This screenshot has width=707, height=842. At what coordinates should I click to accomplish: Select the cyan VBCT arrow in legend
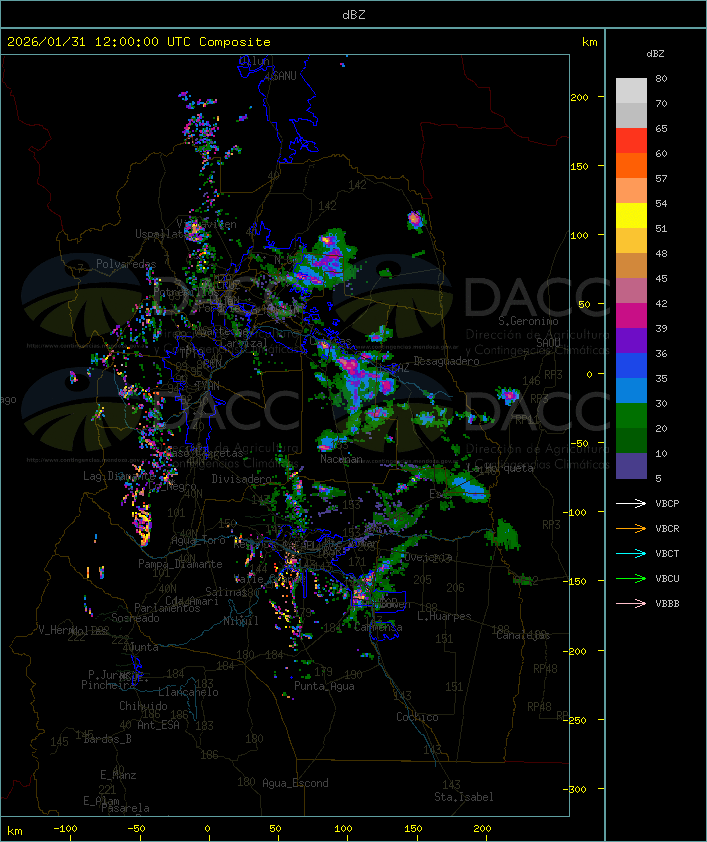tap(632, 553)
